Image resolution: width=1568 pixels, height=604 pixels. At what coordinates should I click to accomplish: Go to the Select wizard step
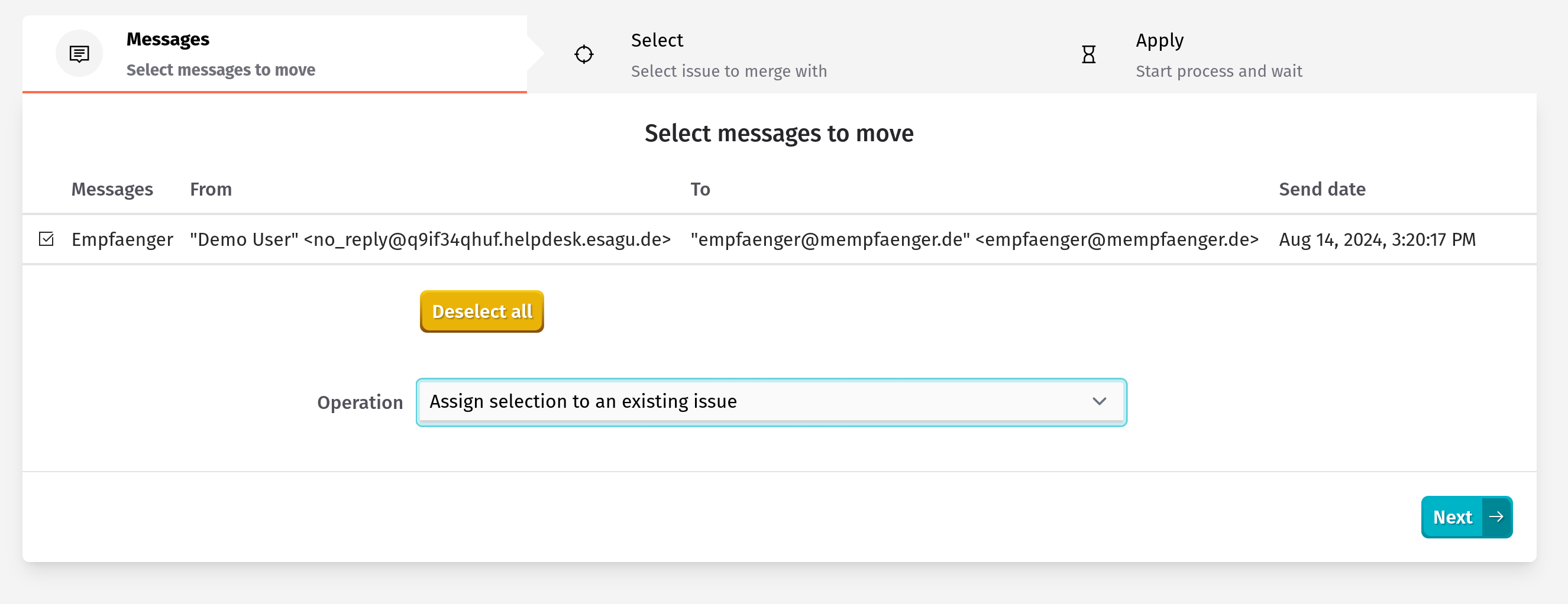(779, 54)
